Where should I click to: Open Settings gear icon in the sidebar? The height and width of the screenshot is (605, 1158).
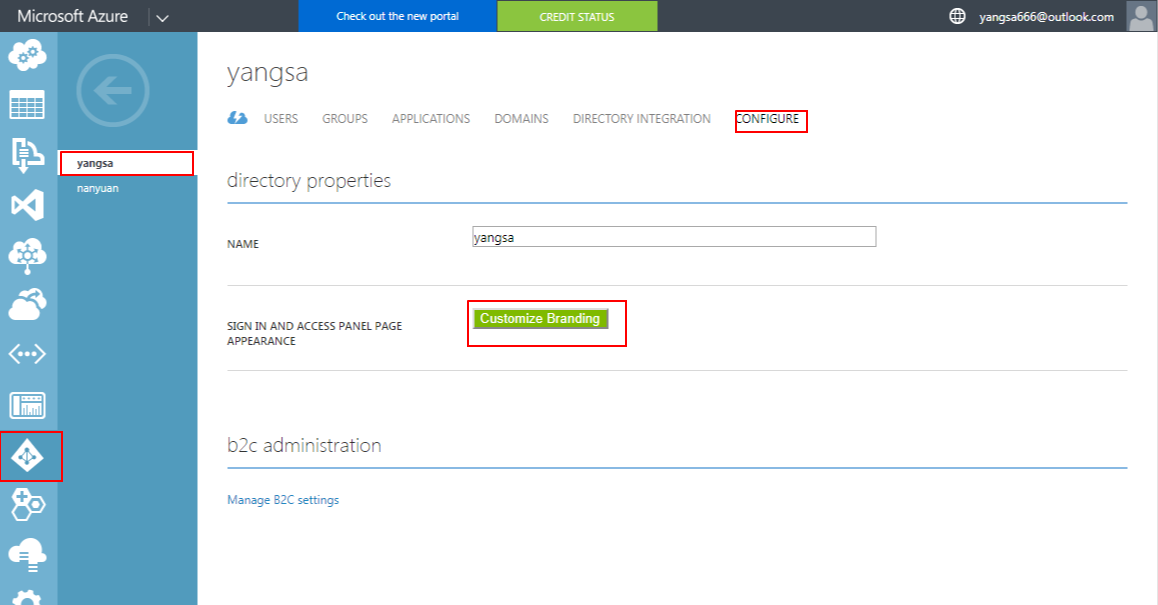(x=27, y=597)
